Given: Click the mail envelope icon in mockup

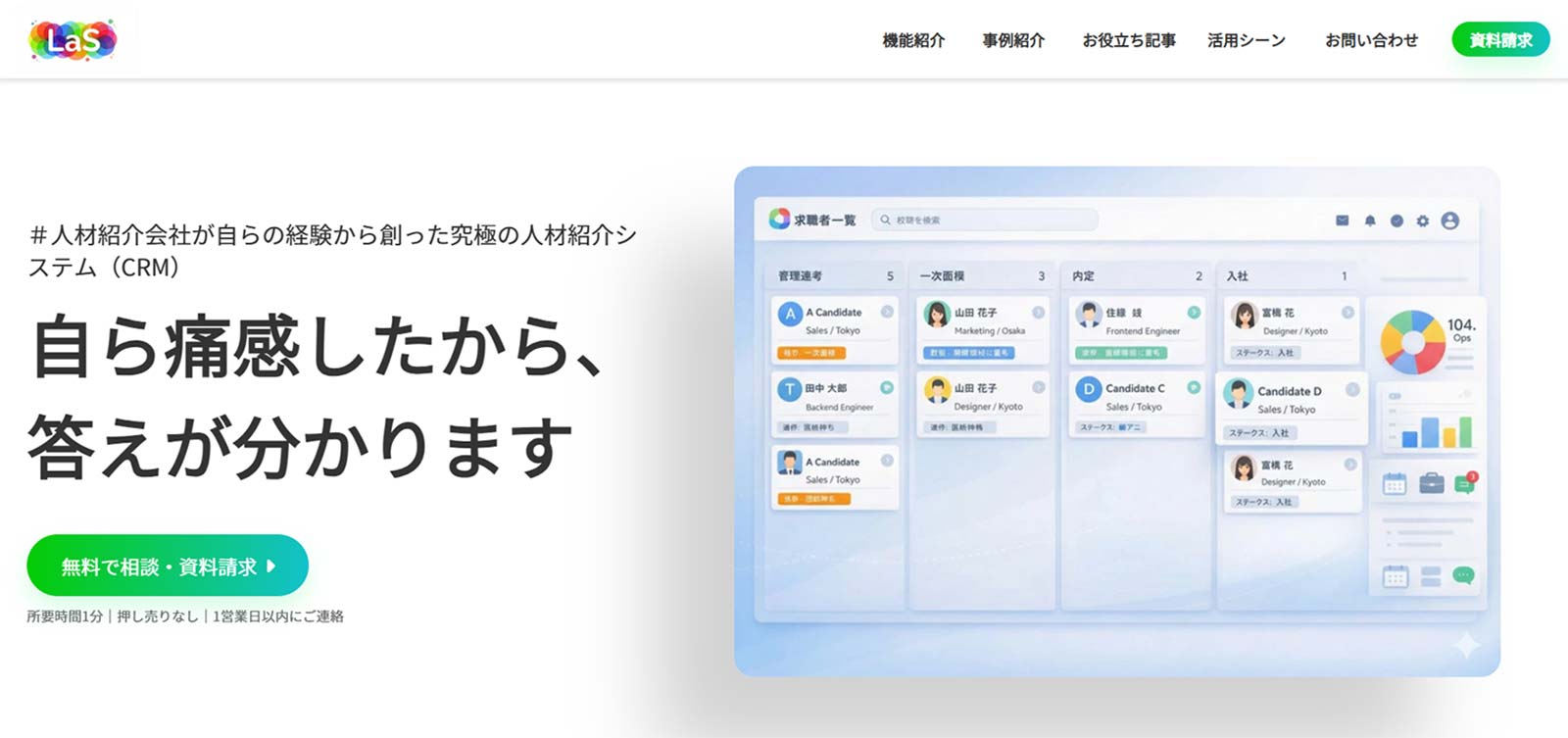Looking at the screenshot, I should point(1342,221).
